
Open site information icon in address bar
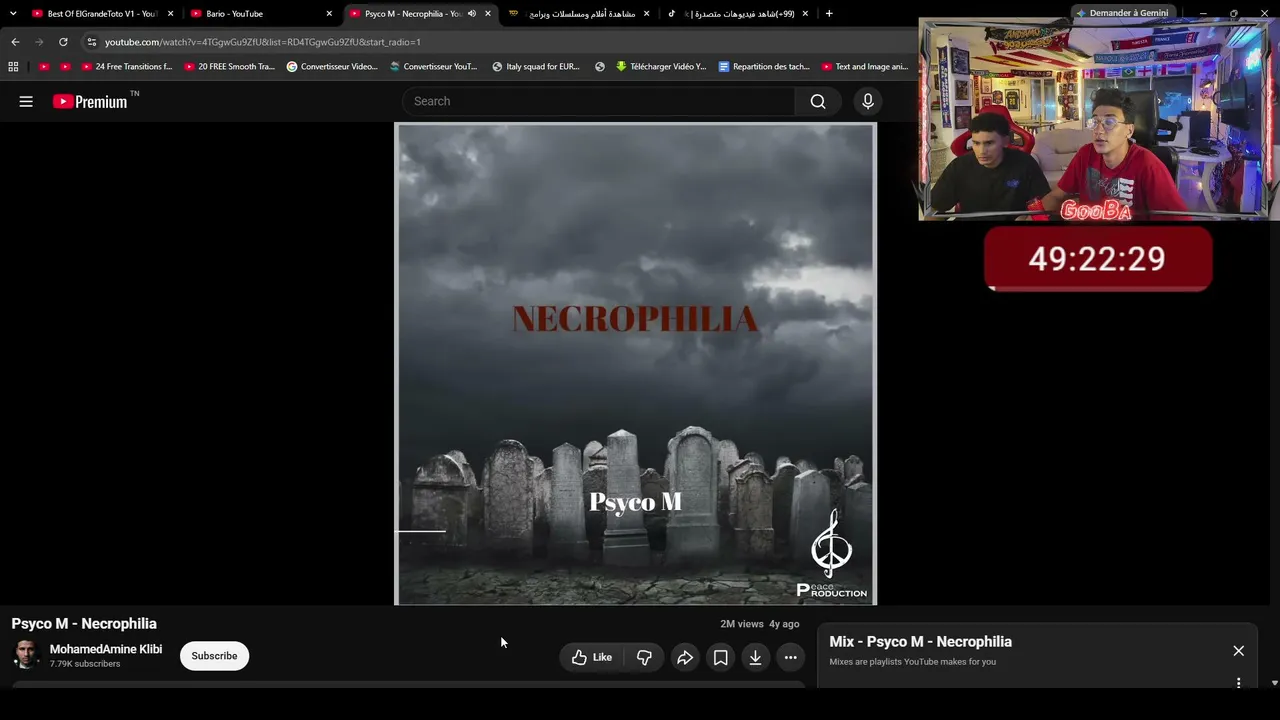[91, 42]
